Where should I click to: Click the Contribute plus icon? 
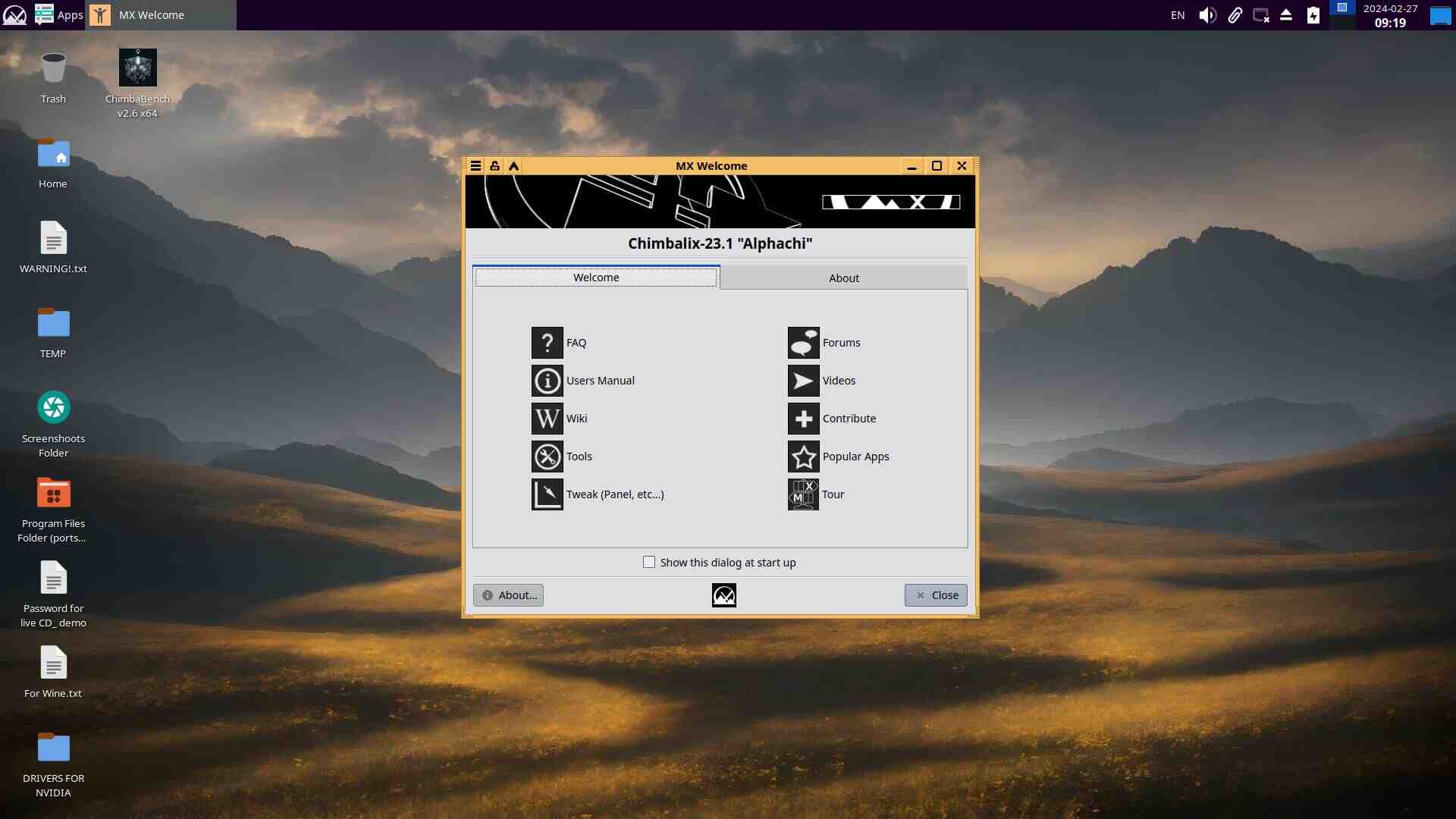click(803, 419)
